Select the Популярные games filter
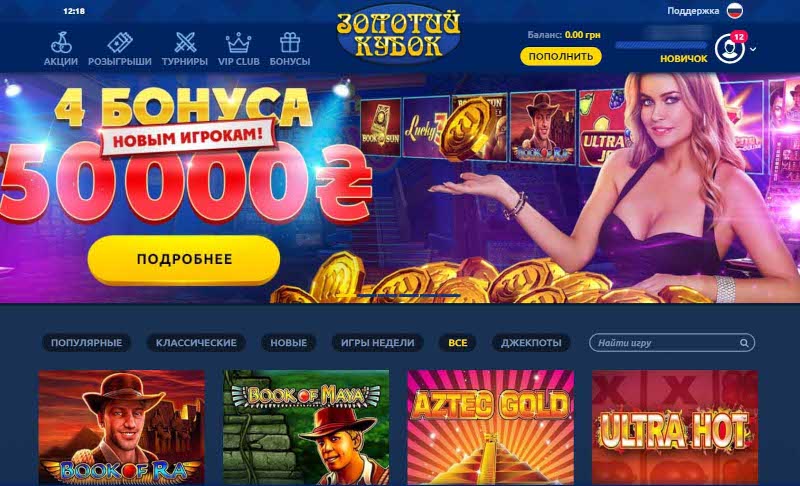 click(86, 343)
